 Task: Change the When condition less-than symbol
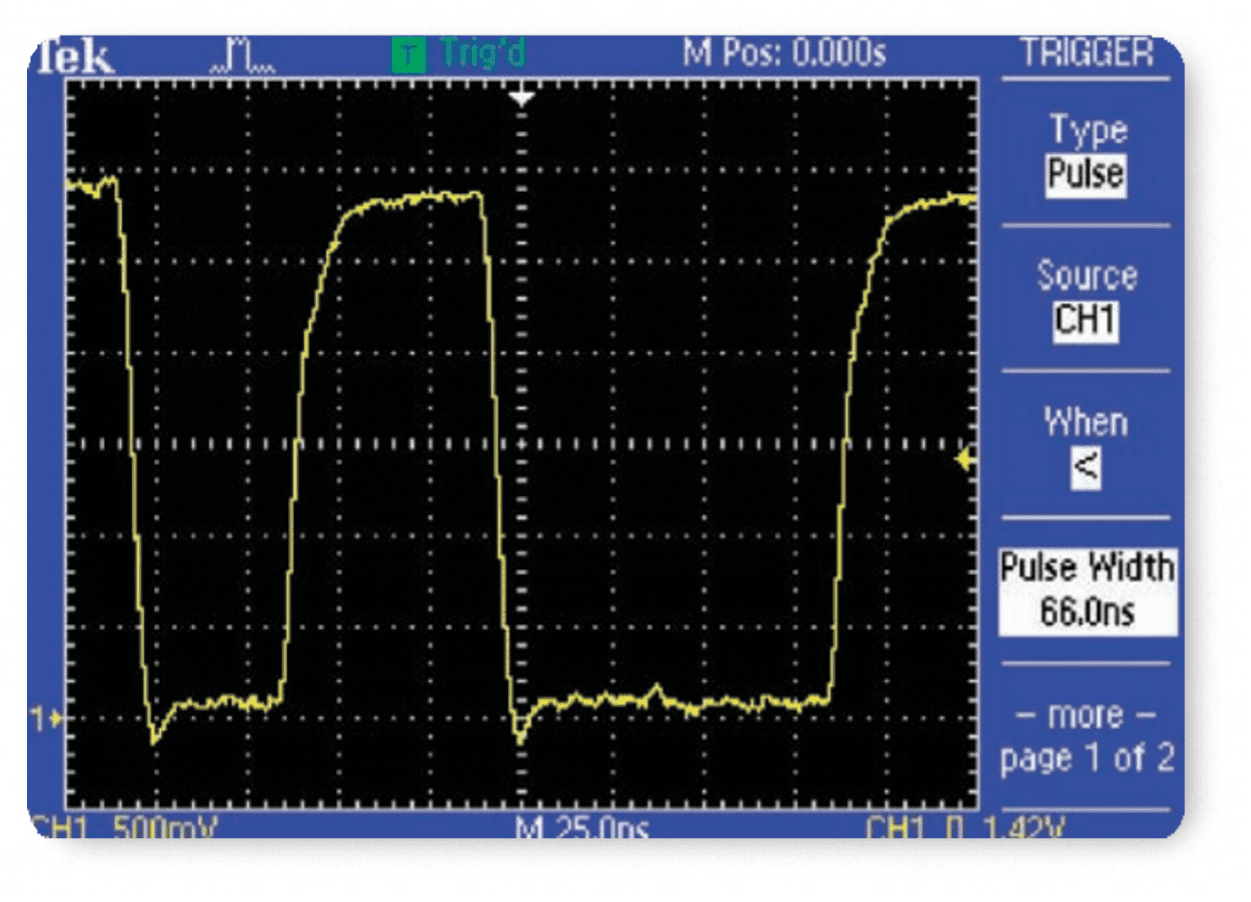[x=1086, y=468]
